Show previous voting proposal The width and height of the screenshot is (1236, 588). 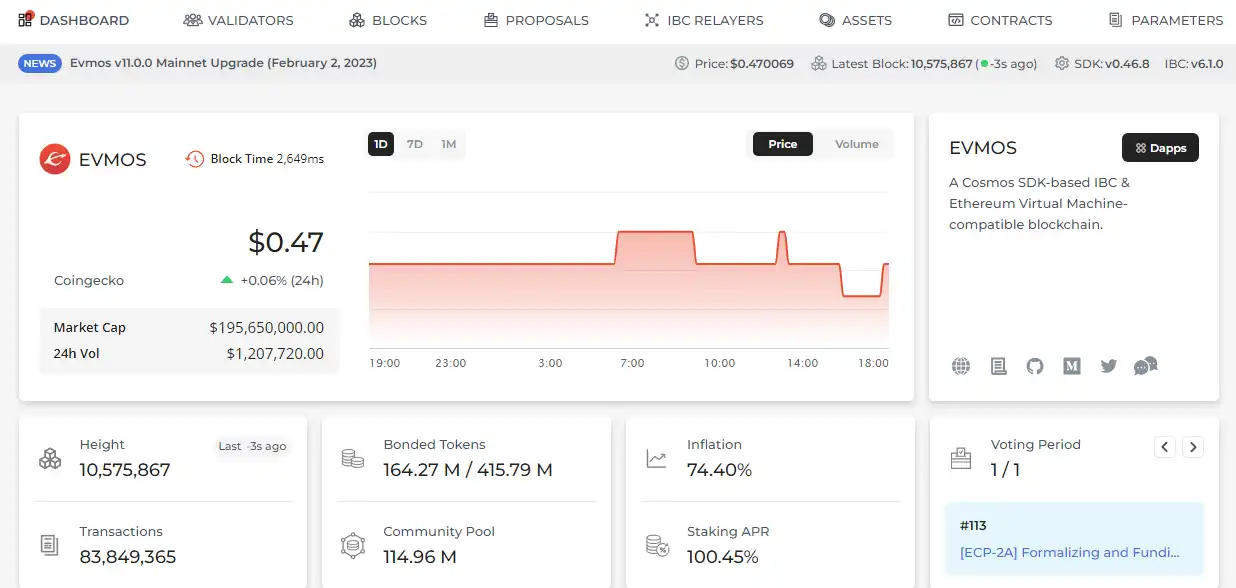coord(1165,448)
